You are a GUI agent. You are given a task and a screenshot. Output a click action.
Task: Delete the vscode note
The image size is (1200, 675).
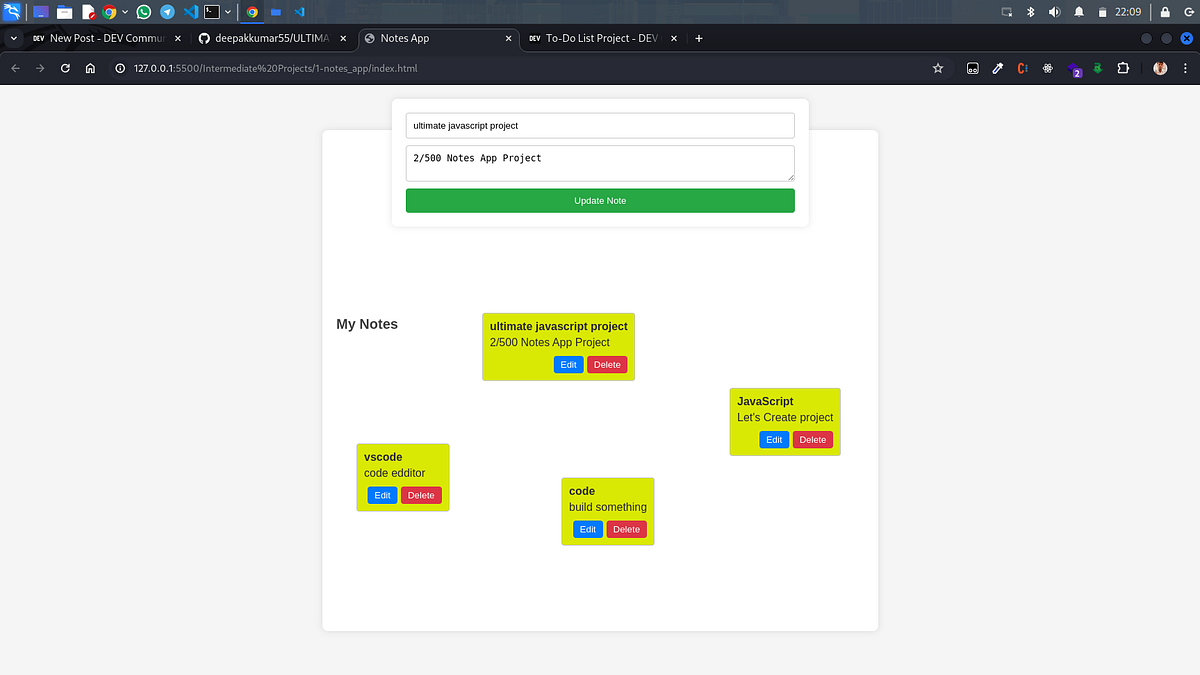click(421, 495)
